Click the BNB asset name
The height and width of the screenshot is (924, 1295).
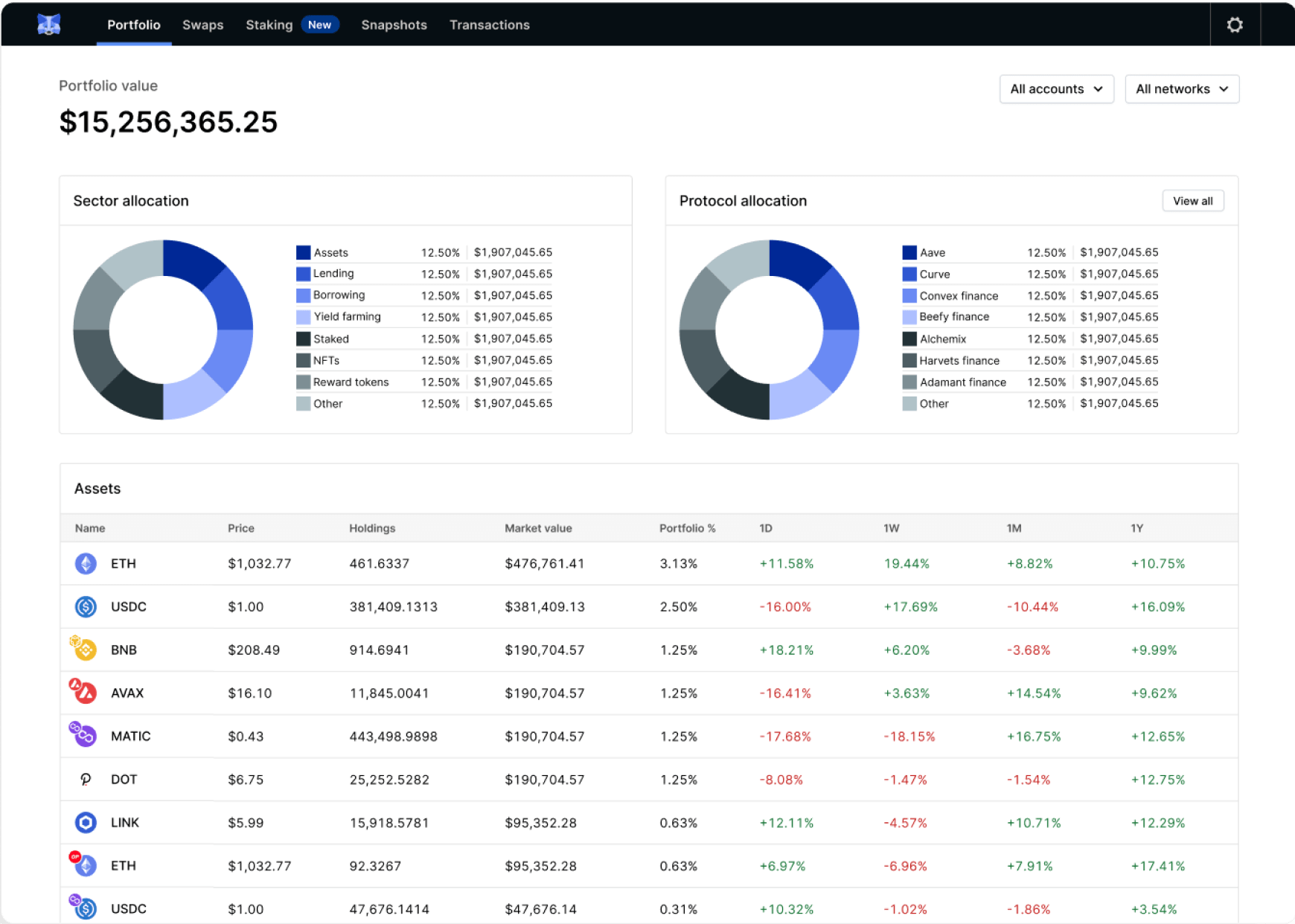click(124, 650)
